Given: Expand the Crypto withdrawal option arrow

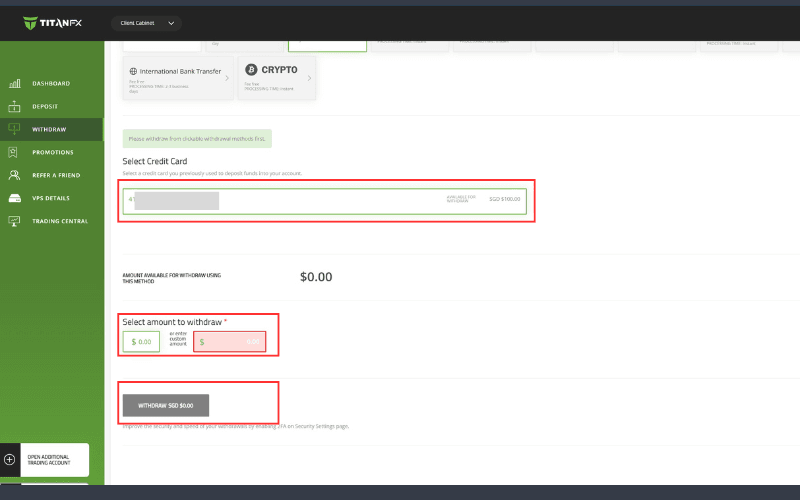Looking at the screenshot, I should (308, 77).
